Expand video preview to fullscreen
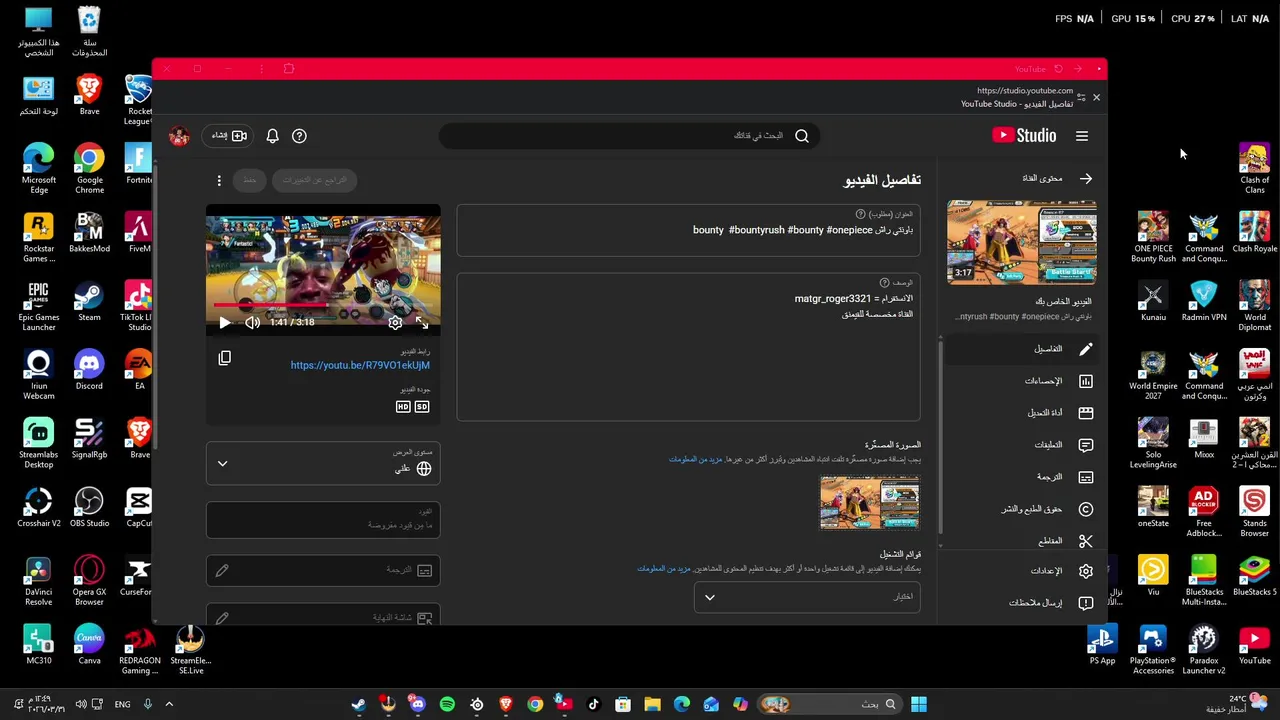1280x720 pixels. (x=422, y=322)
